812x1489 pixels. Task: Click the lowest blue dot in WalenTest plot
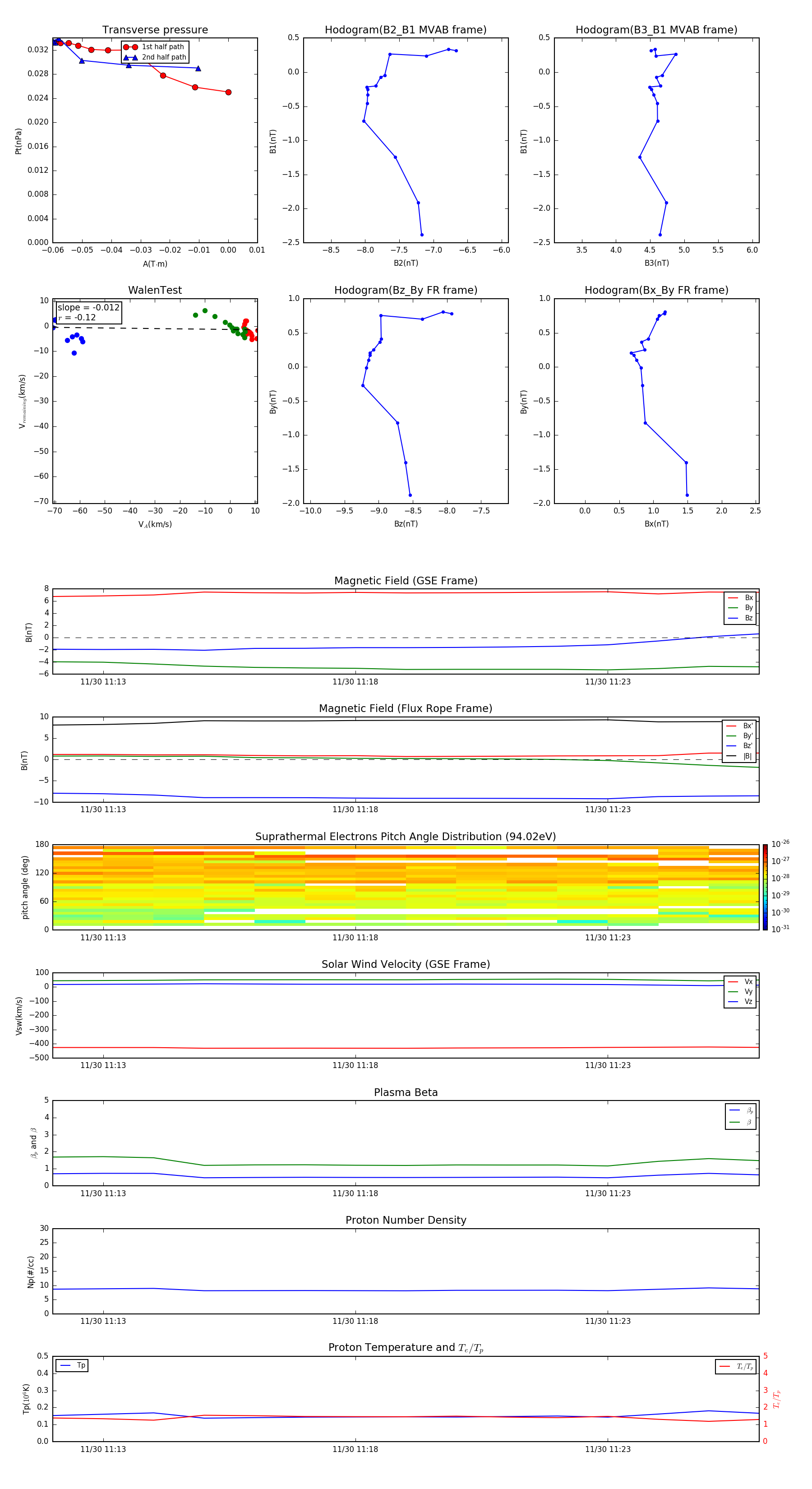(x=74, y=353)
